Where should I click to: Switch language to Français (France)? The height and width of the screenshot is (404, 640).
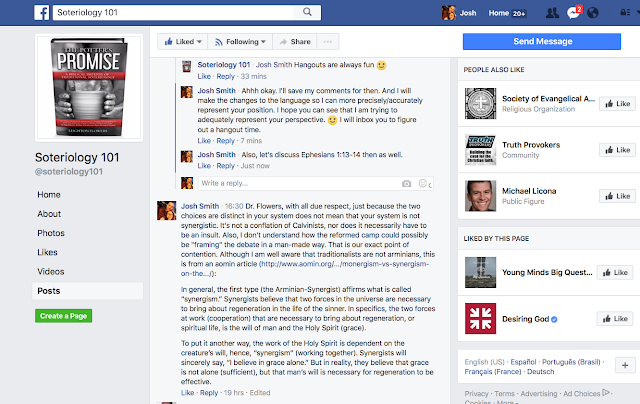(x=493, y=372)
